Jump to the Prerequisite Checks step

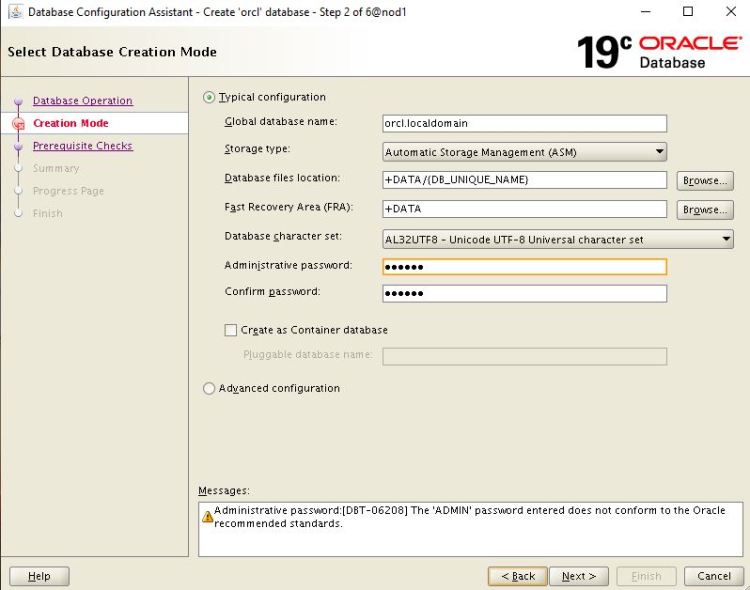(x=82, y=146)
